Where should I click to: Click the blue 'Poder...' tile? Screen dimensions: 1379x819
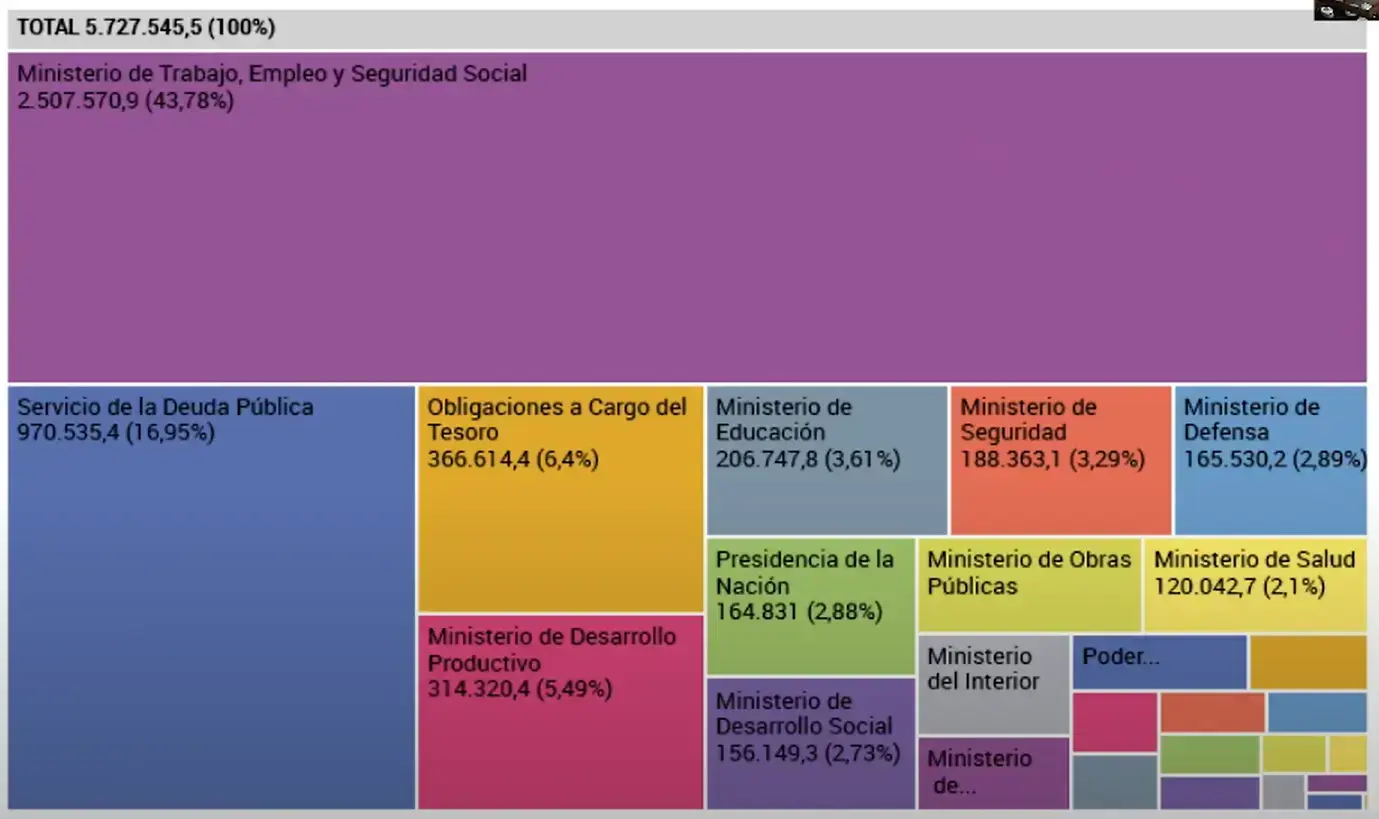(1160, 662)
